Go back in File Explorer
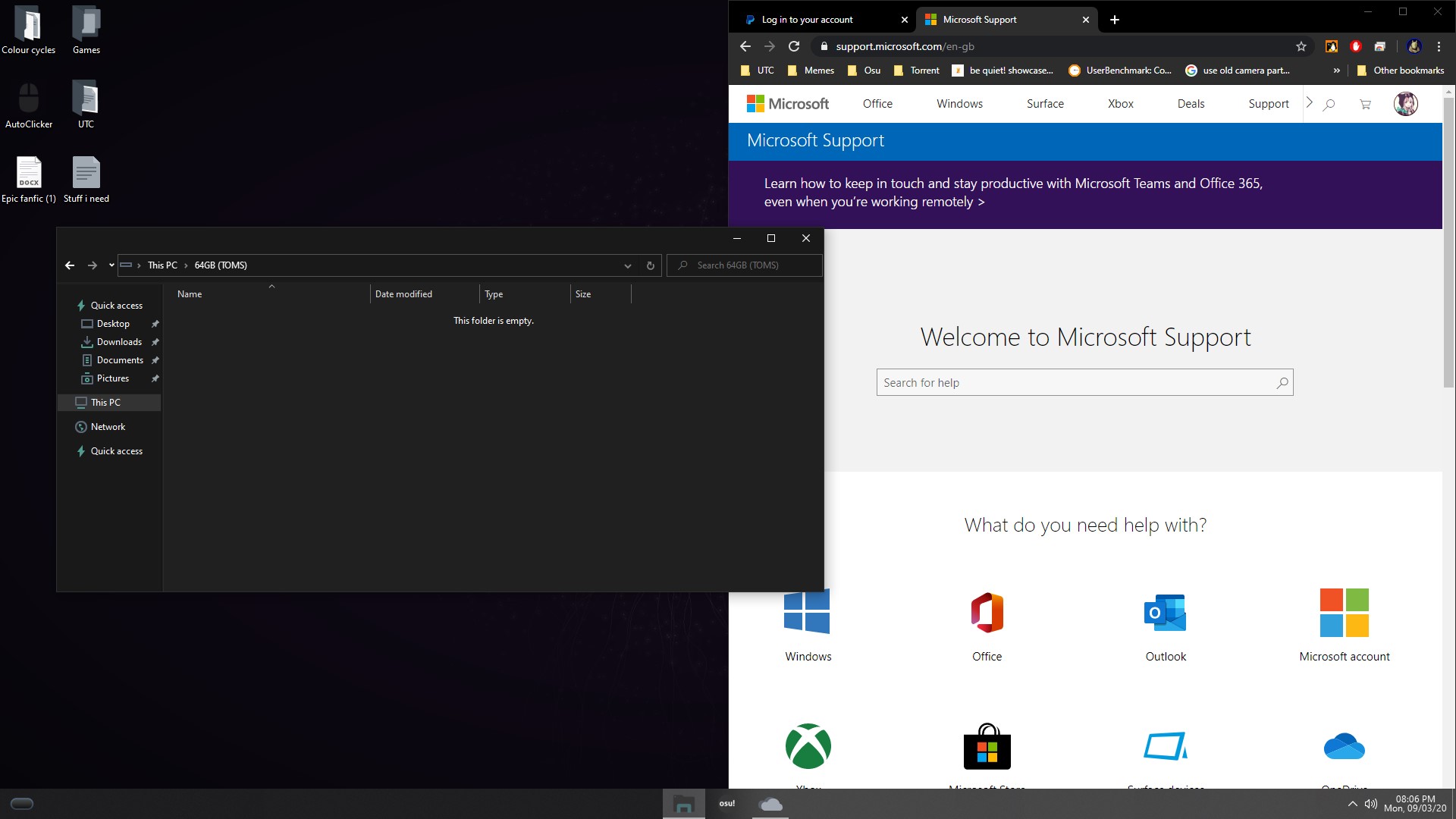 [70, 265]
